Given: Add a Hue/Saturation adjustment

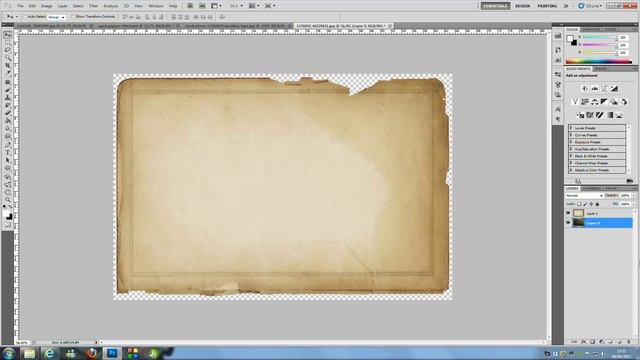Looking at the screenshot, I should 584,102.
